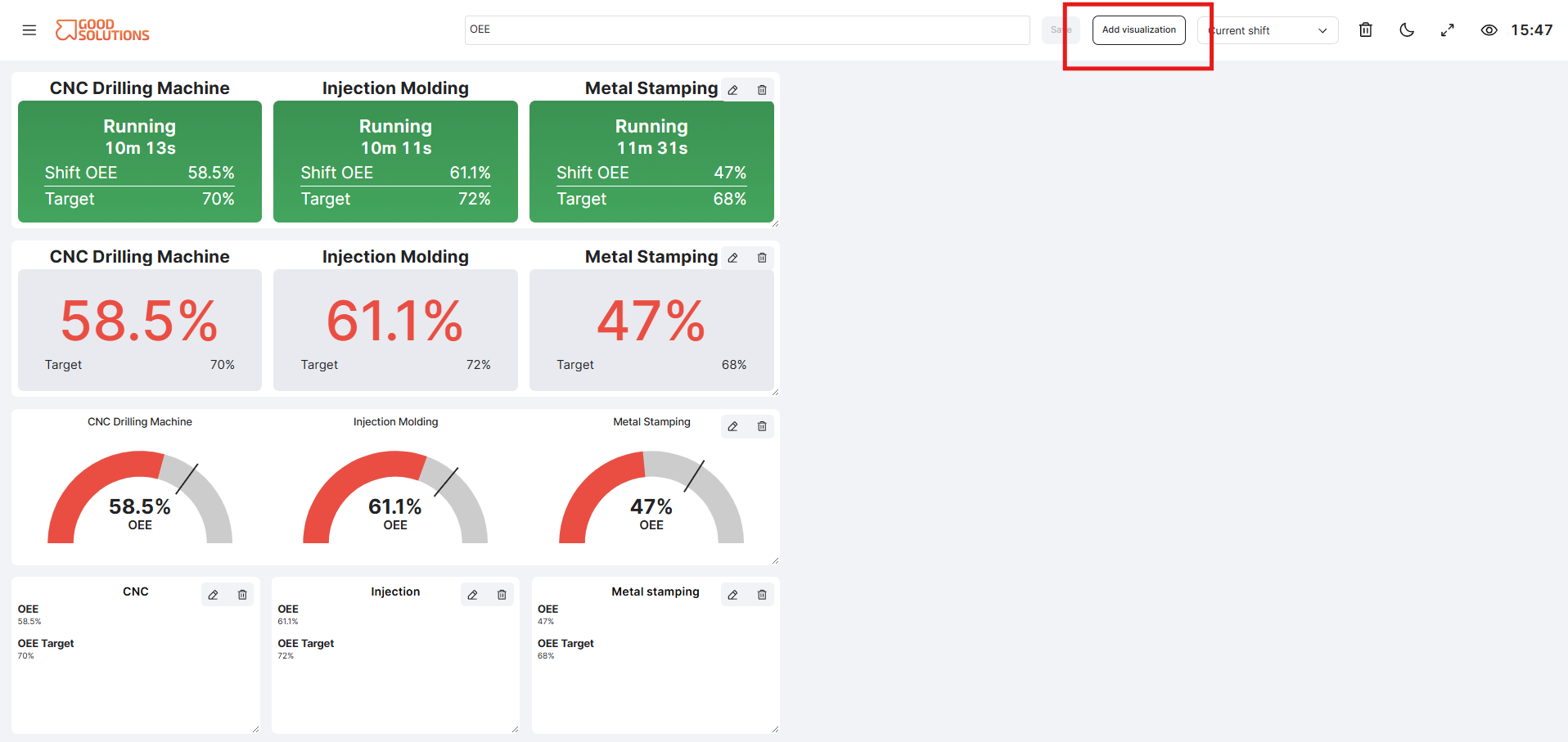Viewport: 1568px width, 742px height.
Task: Toggle view mode with the eye icon
Action: click(1489, 30)
